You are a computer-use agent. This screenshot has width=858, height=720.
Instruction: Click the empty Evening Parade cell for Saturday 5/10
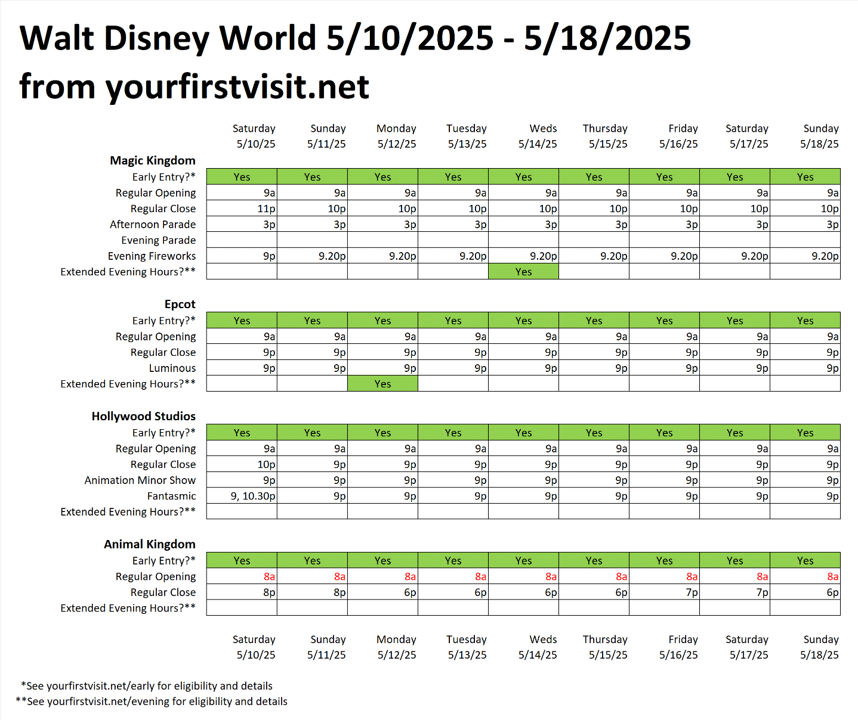click(242, 240)
